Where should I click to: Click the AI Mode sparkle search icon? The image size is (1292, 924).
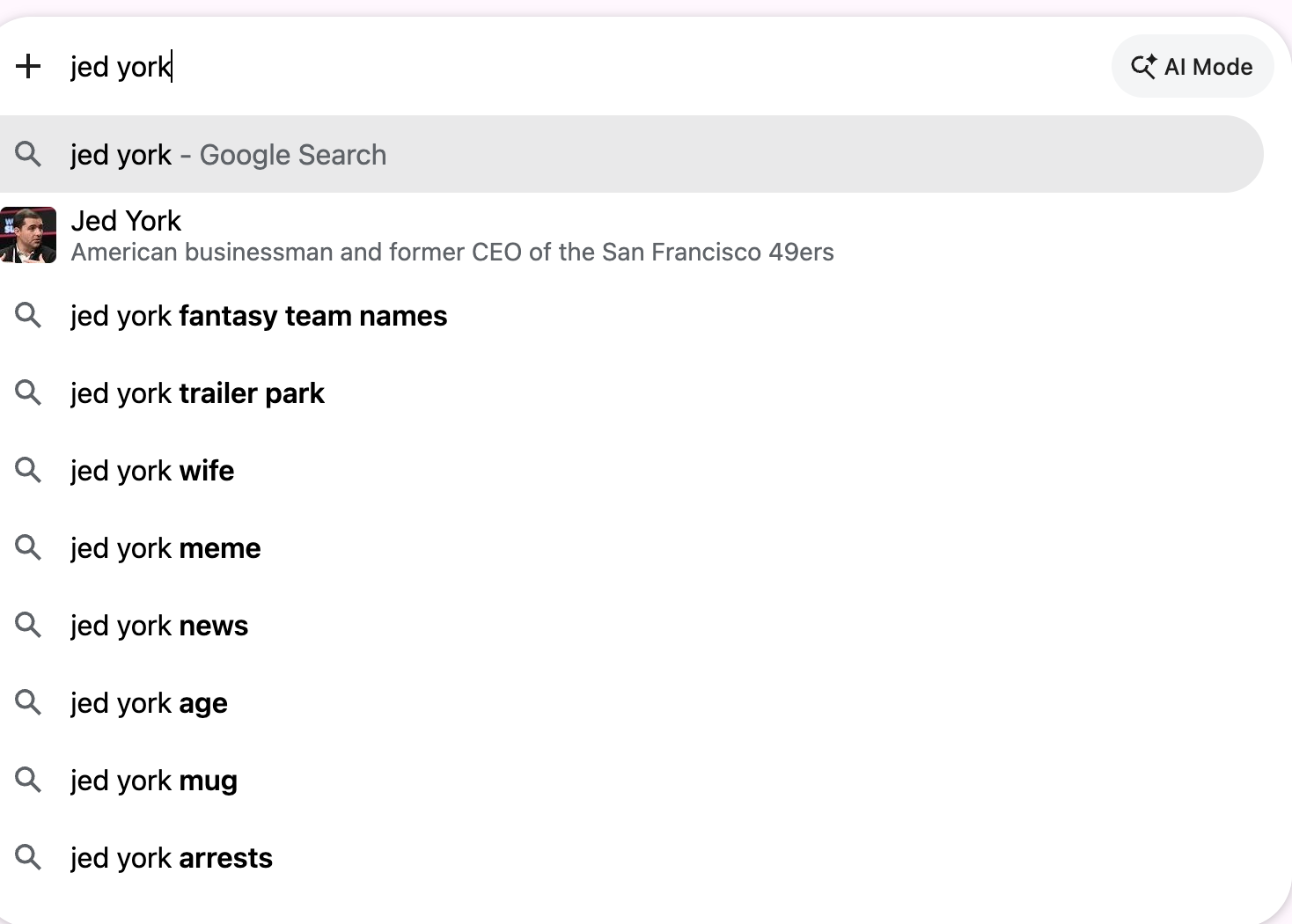pos(1143,67)
